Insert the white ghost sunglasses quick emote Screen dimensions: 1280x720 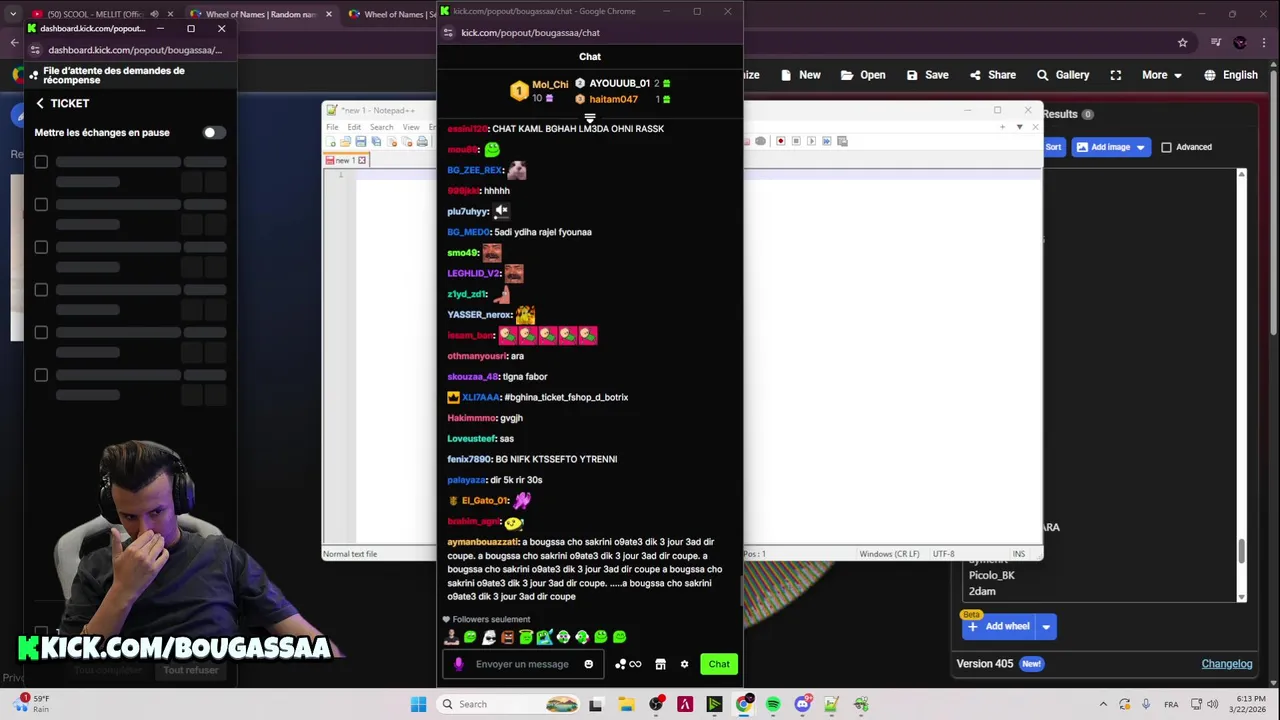488,637
